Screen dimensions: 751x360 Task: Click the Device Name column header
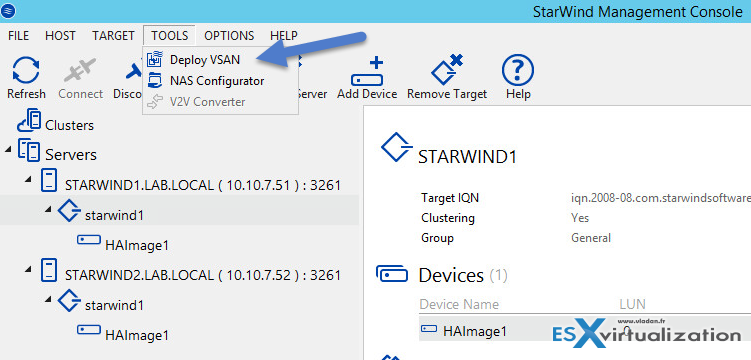click(459, 304)
